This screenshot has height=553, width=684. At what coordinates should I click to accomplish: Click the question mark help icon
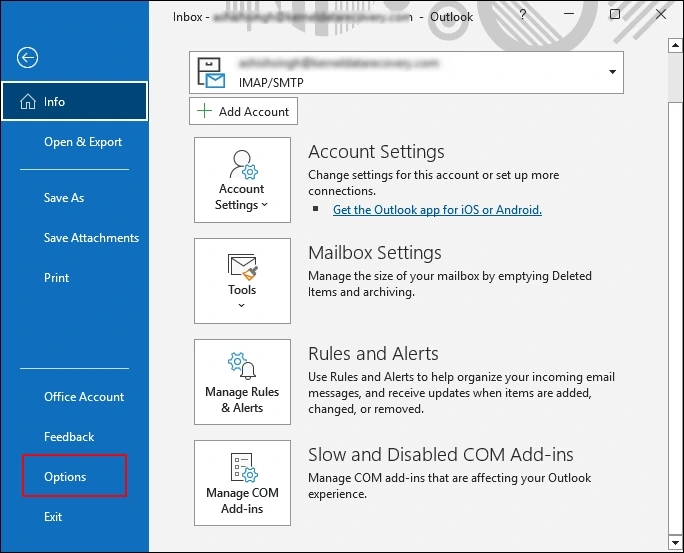coord(523,15)
